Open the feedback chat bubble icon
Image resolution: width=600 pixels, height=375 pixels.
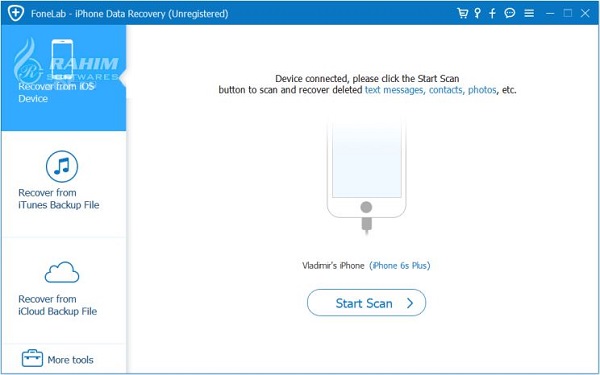point(510,13)
